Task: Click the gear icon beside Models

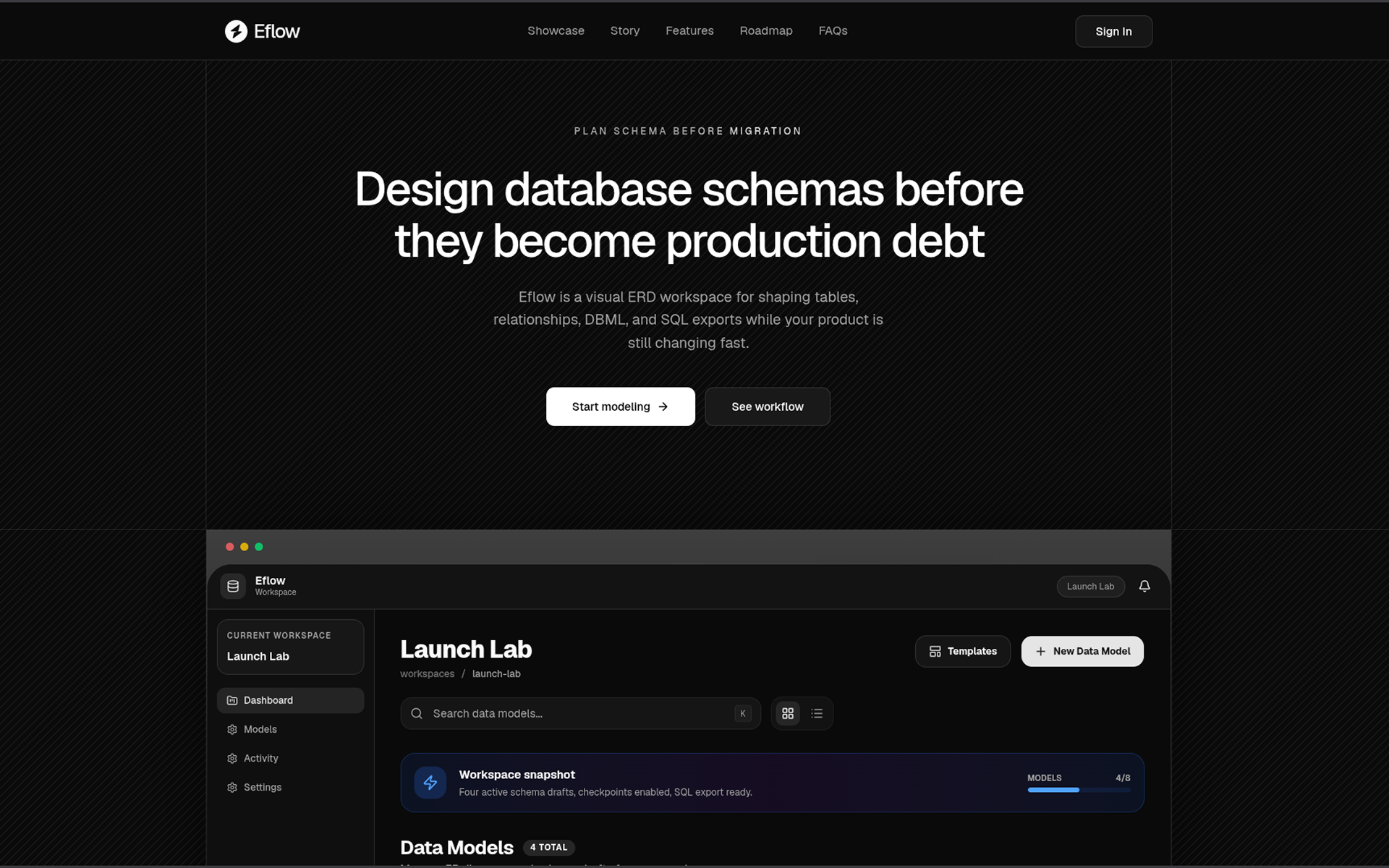Action: [x=232, y=729]
